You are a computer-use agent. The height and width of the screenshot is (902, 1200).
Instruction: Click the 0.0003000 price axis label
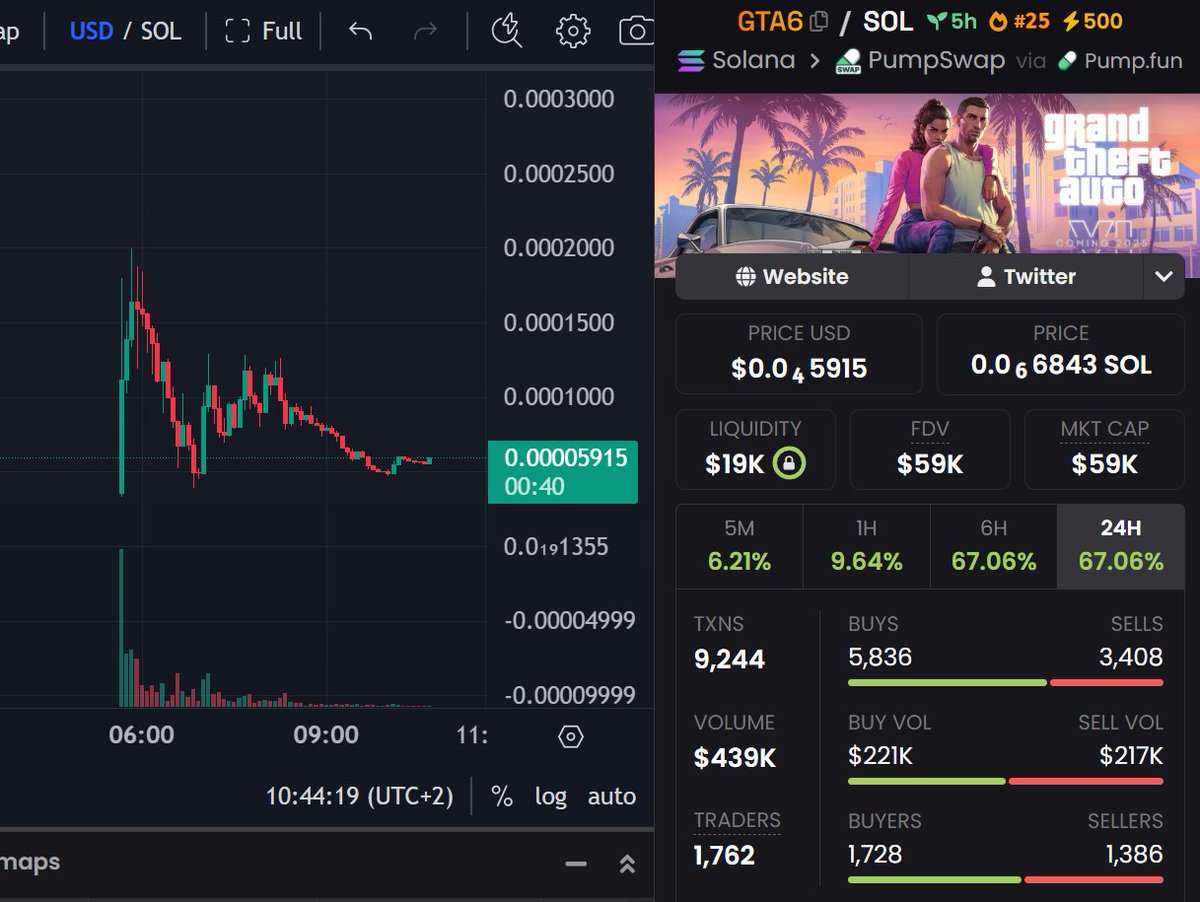[x=559, y=99]
